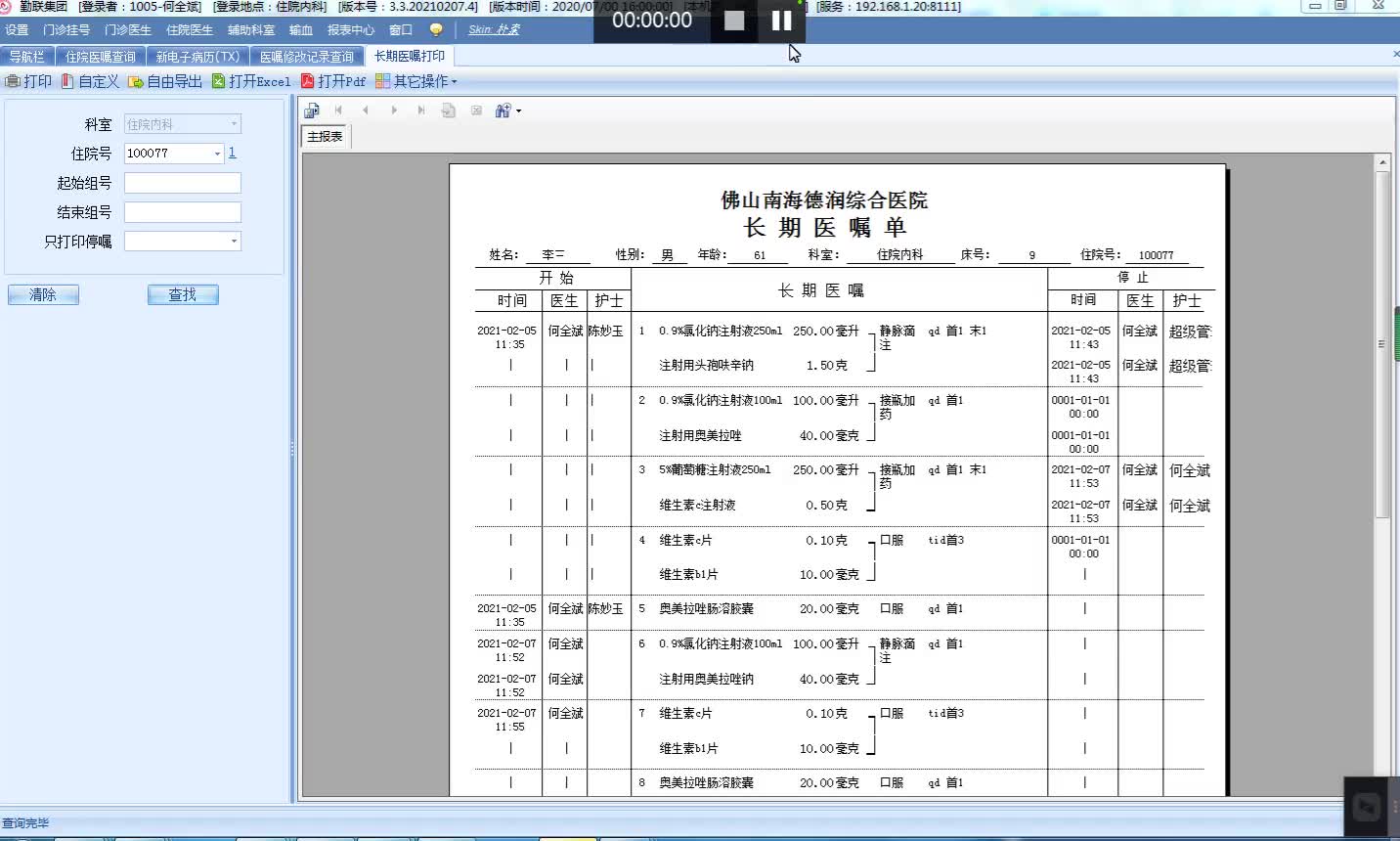Switch to the 住院医嘱查询 tab
The image size is (1400, 841).
101,57
